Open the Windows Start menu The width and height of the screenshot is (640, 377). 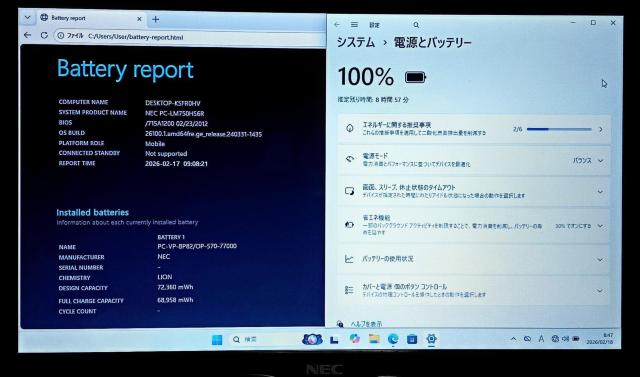pyautogui.click(x=217, y=339)
